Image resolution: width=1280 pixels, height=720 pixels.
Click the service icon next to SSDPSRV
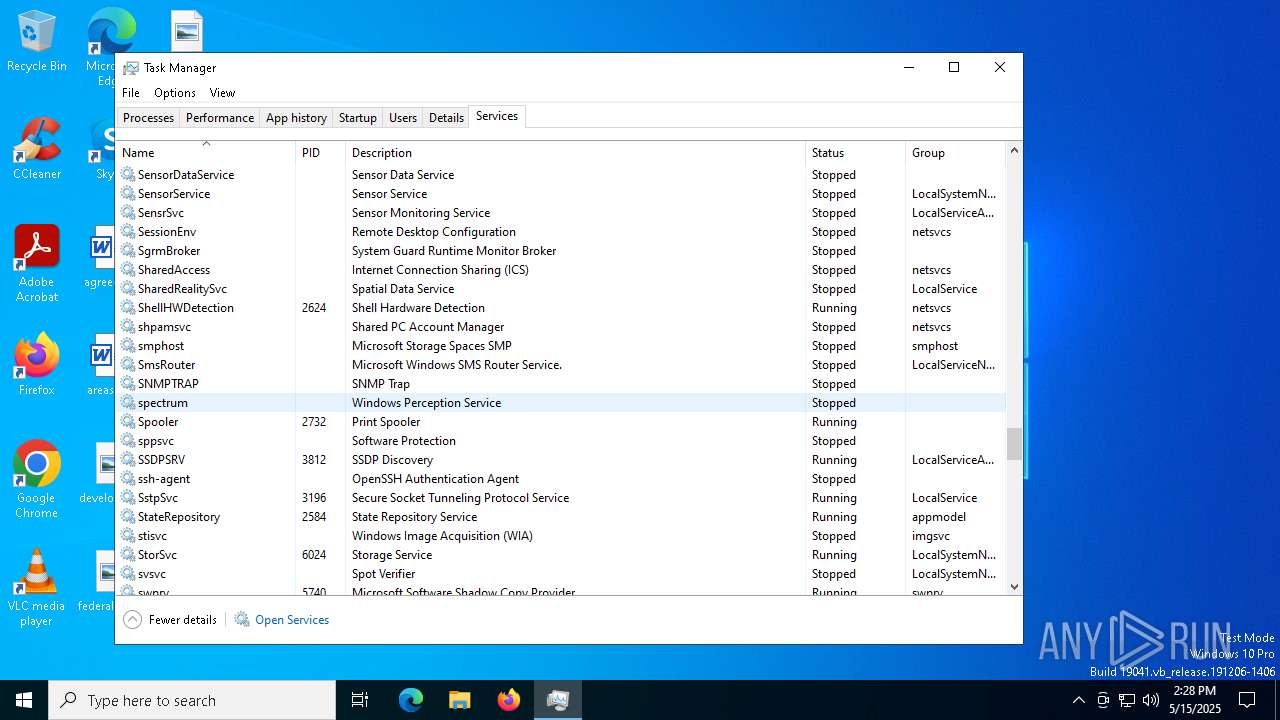128,459
